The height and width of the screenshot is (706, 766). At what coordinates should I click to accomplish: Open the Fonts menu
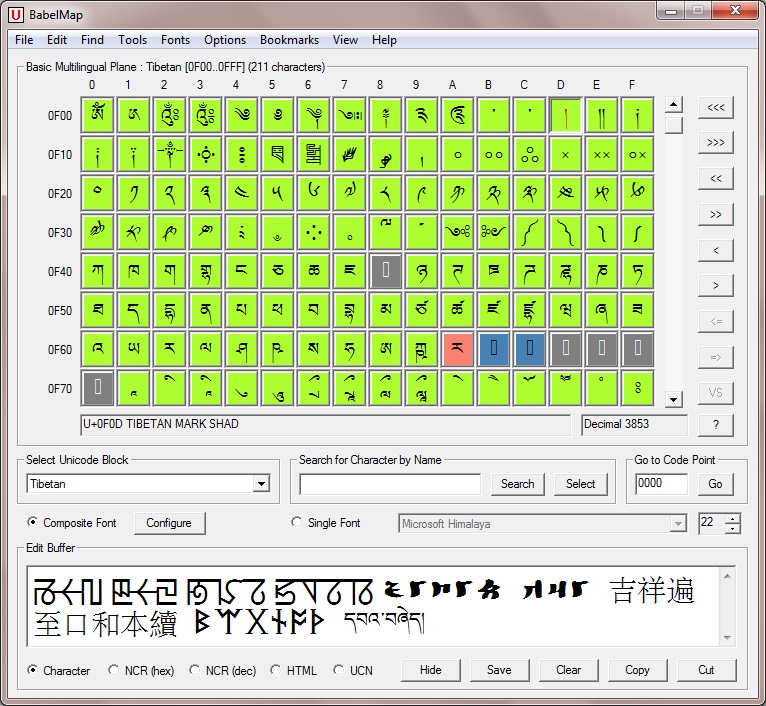(175, 40)
